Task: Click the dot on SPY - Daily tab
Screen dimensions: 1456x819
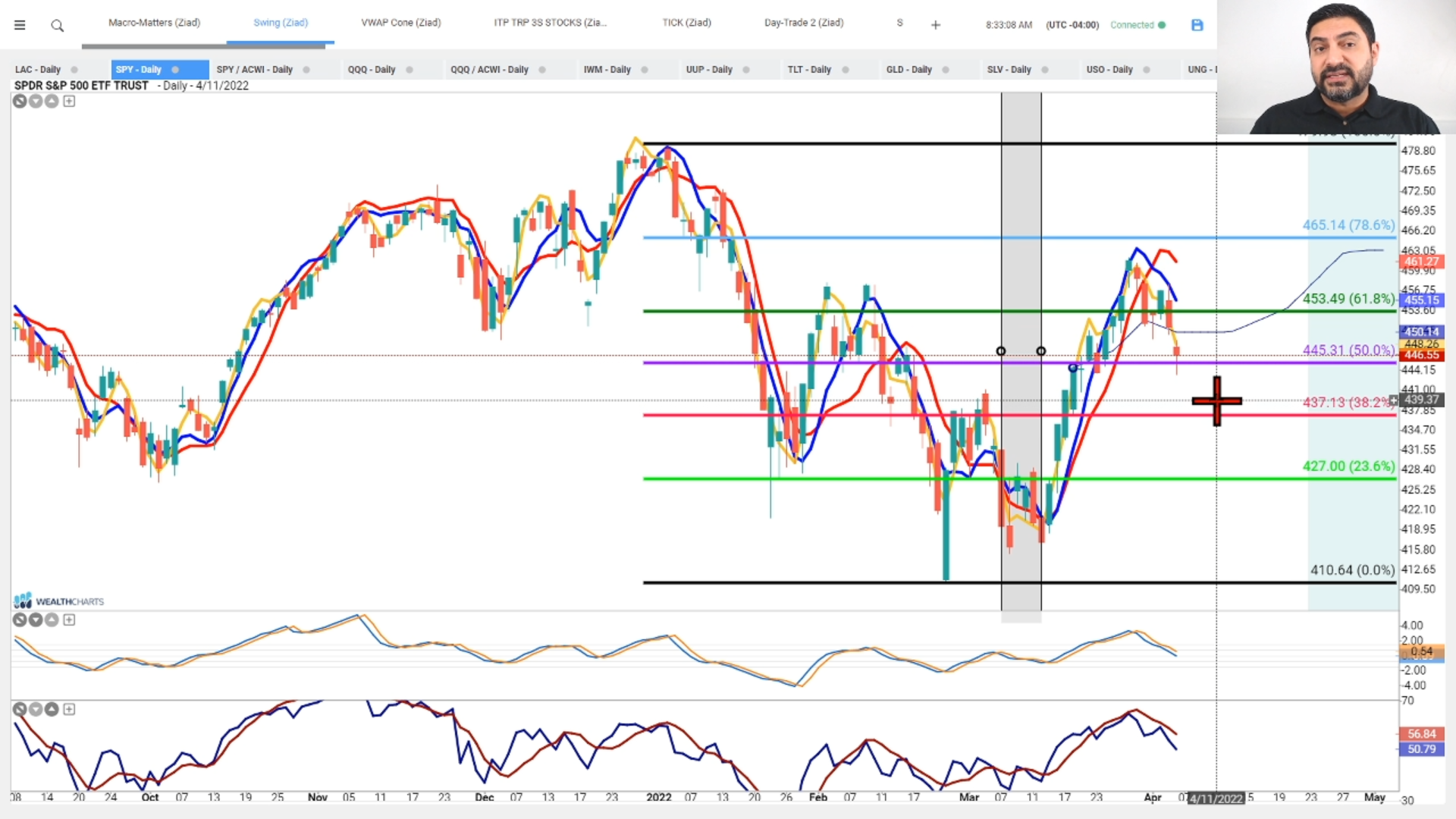Action: click(175, 70)
